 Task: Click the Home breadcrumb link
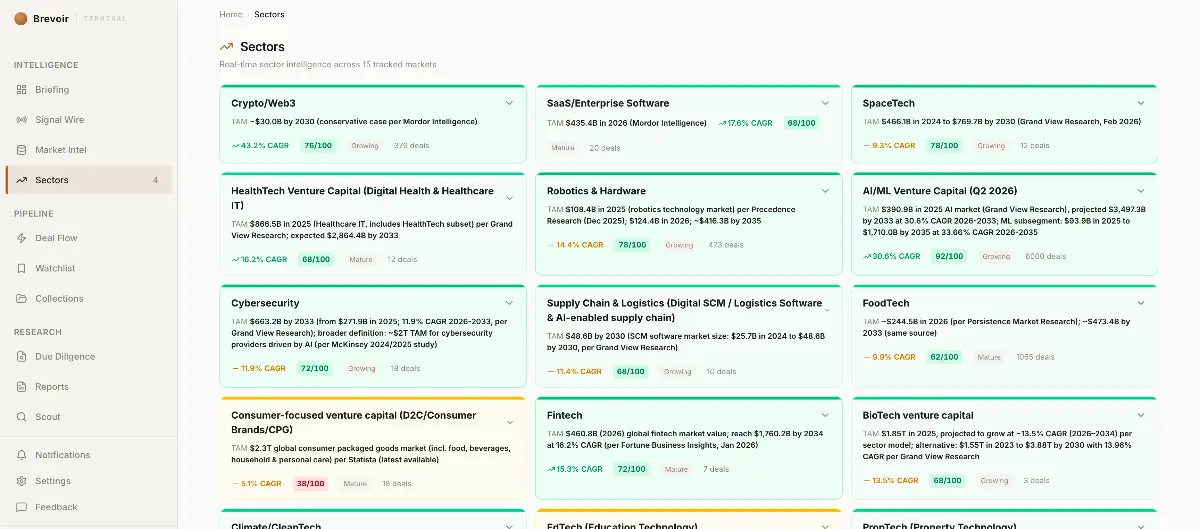(x=230, y=14)
